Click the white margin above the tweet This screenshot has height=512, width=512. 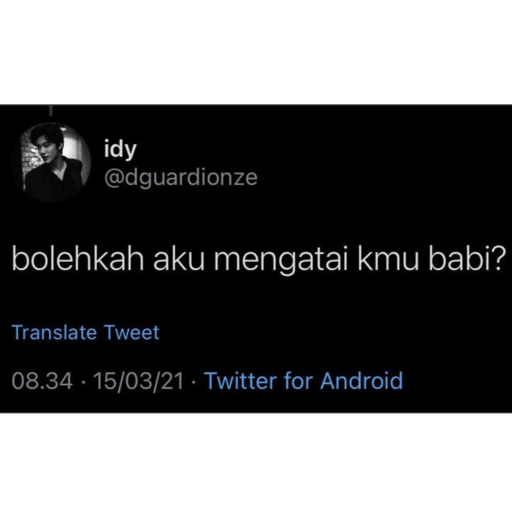(256, 52)
